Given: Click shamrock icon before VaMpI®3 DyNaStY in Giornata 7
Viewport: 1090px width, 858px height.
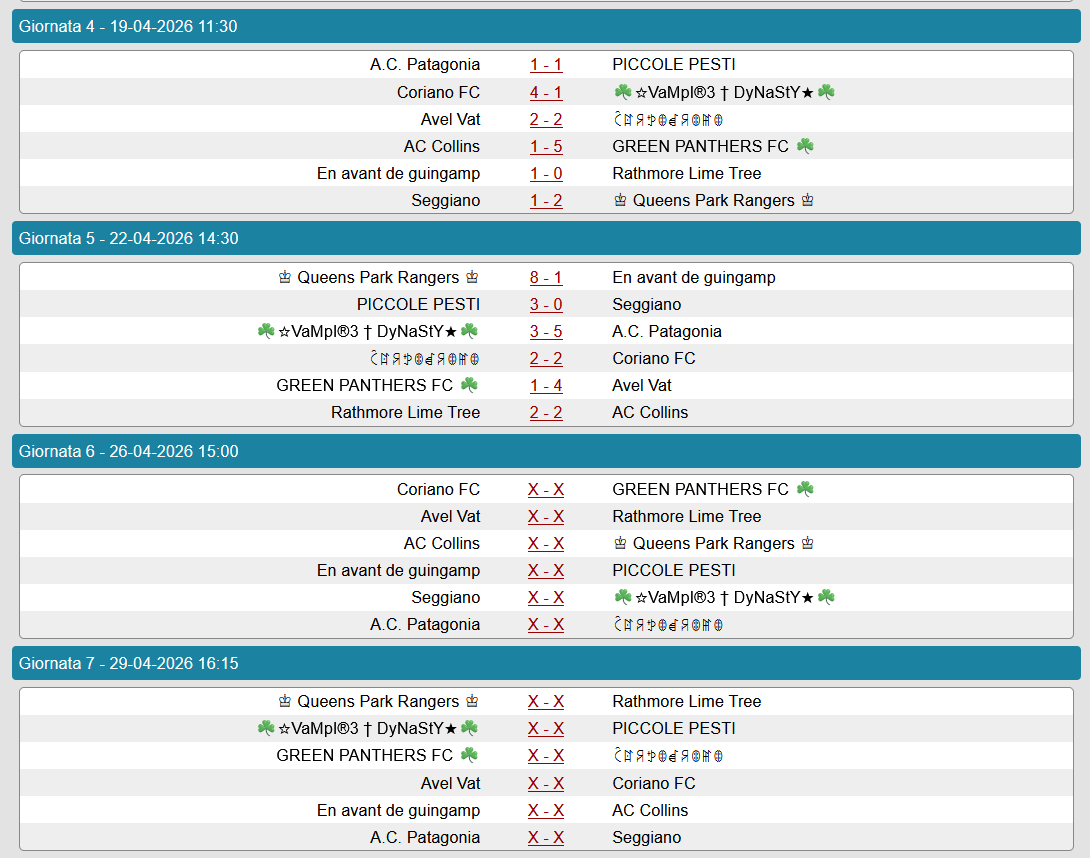Looking at the screenshot, I should (x=266, y=728).
